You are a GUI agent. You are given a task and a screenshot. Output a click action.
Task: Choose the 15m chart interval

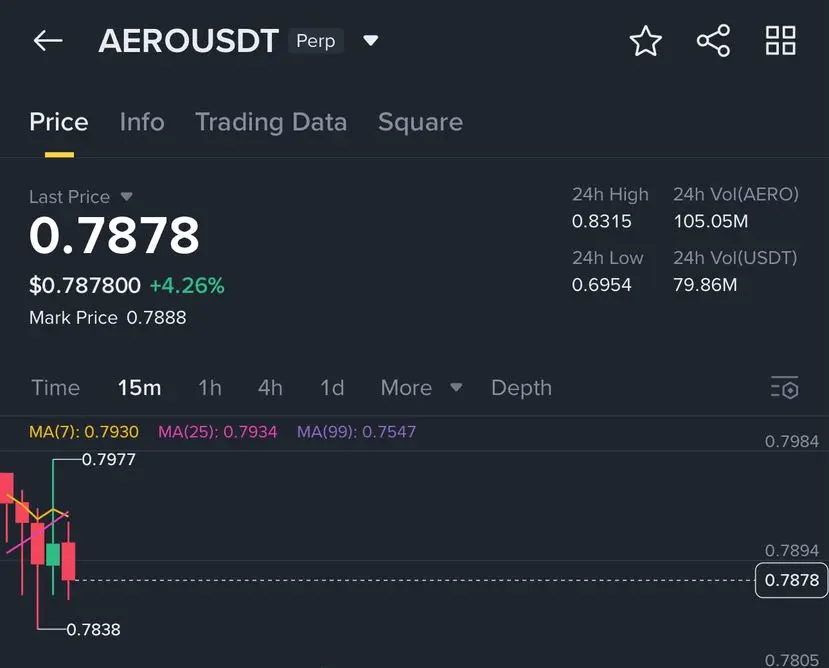pyautogui.click(x=139, y=388)
